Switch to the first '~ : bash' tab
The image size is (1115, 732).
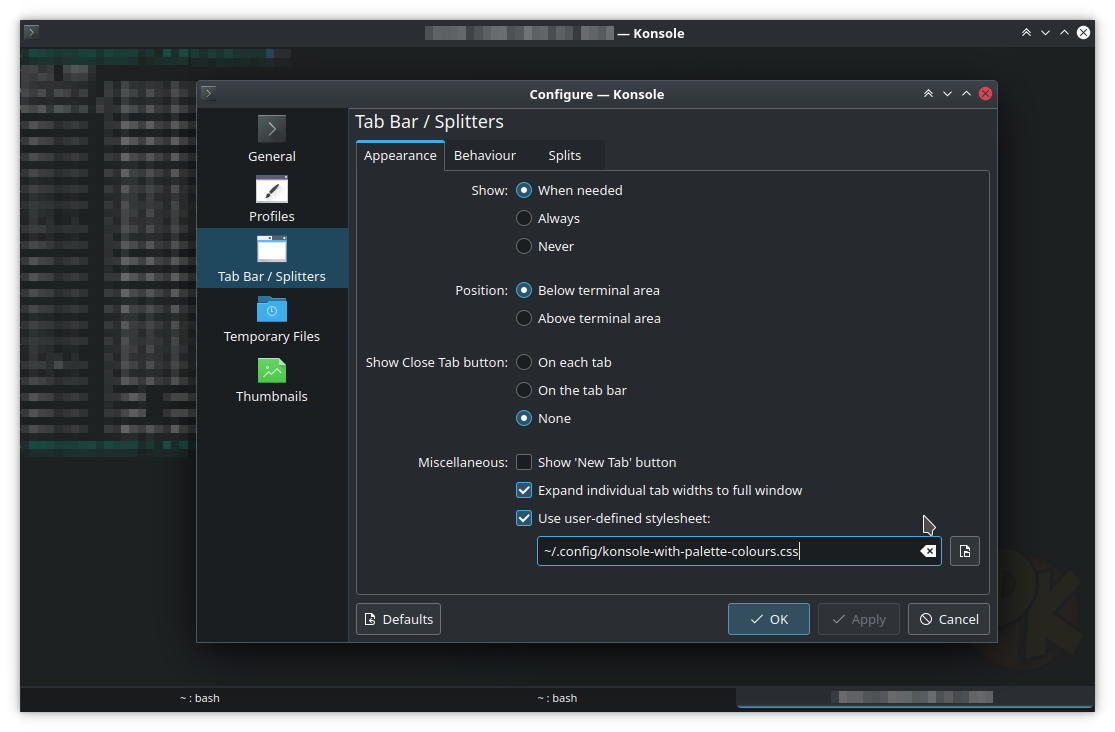[x=200, y=698]
